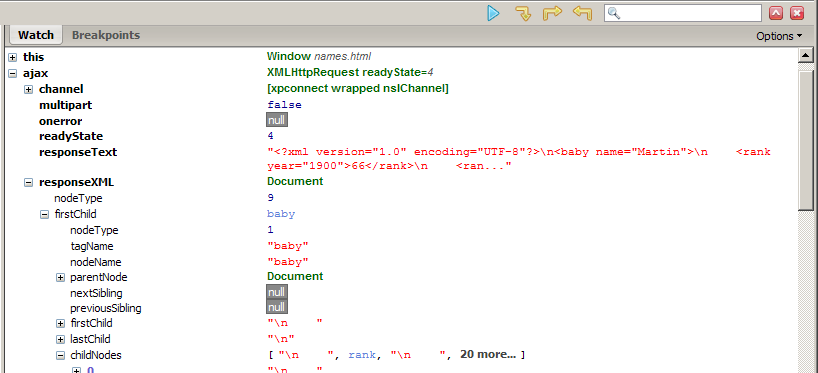Collapse the ajax watch entry
This screenshot has height=373, width=818.
click(x=13, y=74)
